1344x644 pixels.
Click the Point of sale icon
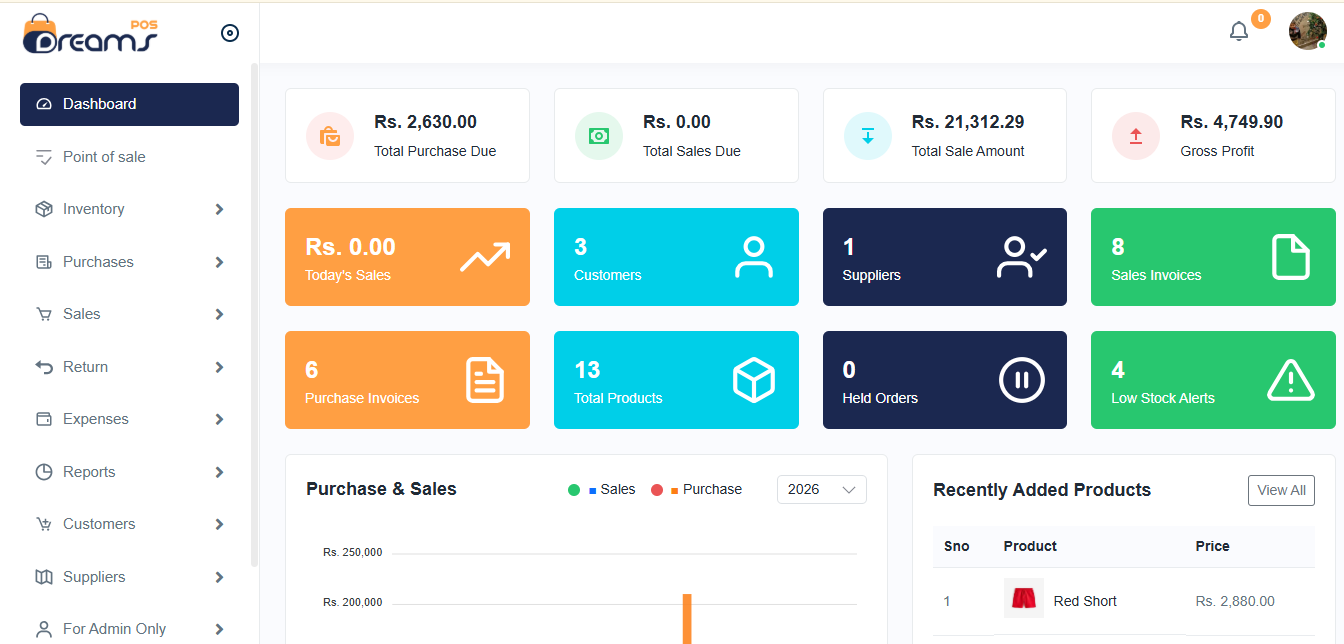click(44, 157)
